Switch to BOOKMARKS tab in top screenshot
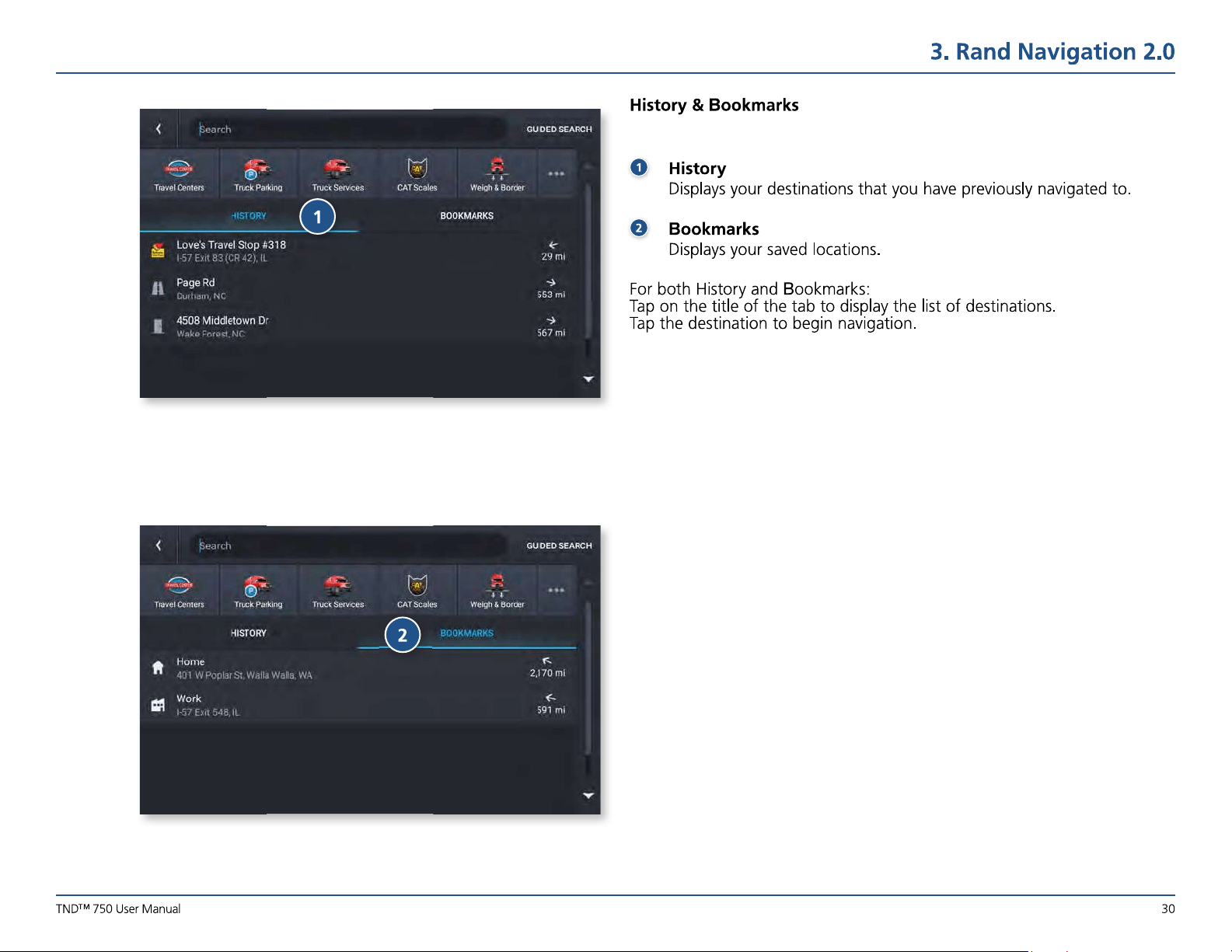Image resolution: width=1232 pixels, height=952 pixels. tap(467, 216)
